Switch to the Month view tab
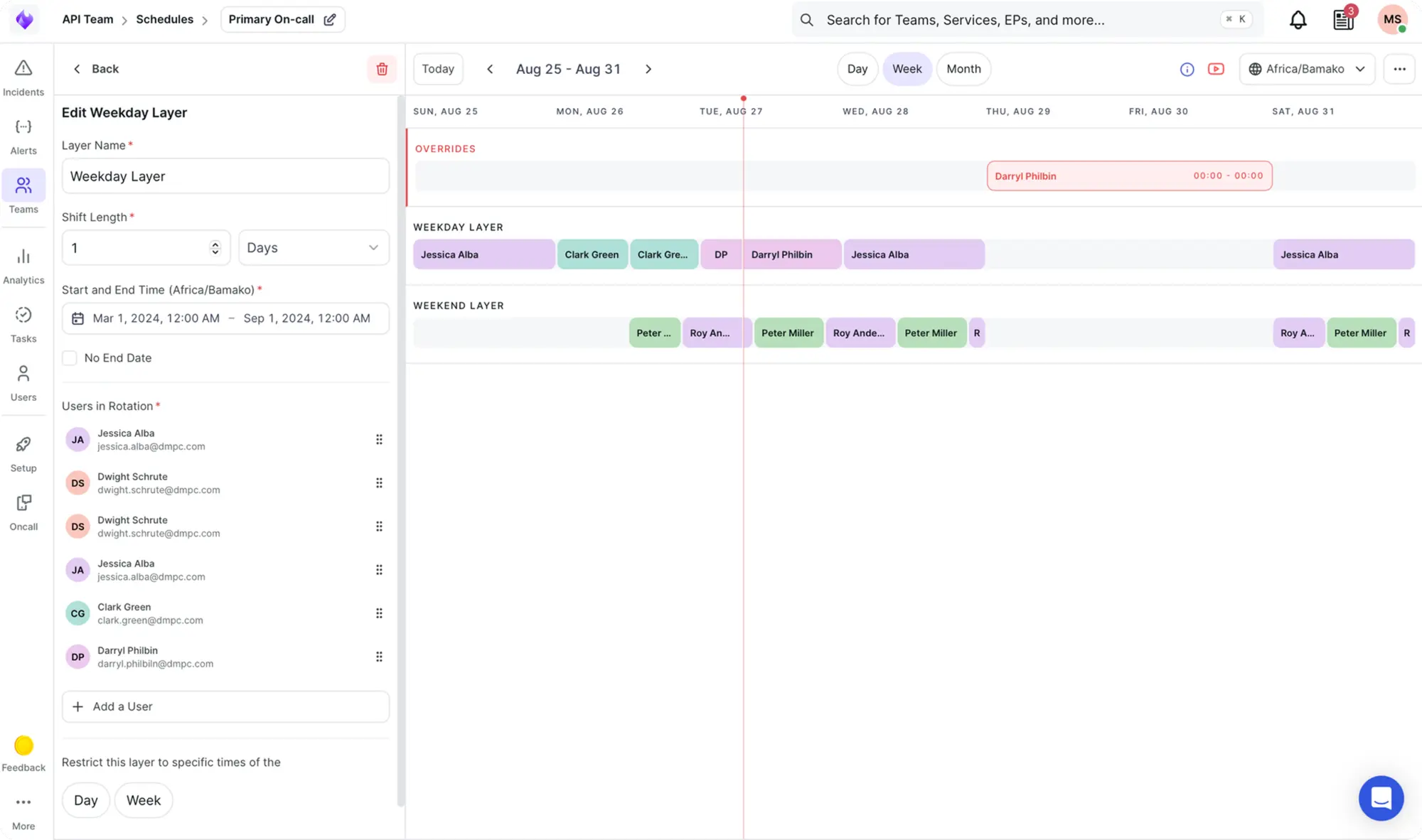The image size is (1422, 840). pyautogui.click(x=963, y=69)
